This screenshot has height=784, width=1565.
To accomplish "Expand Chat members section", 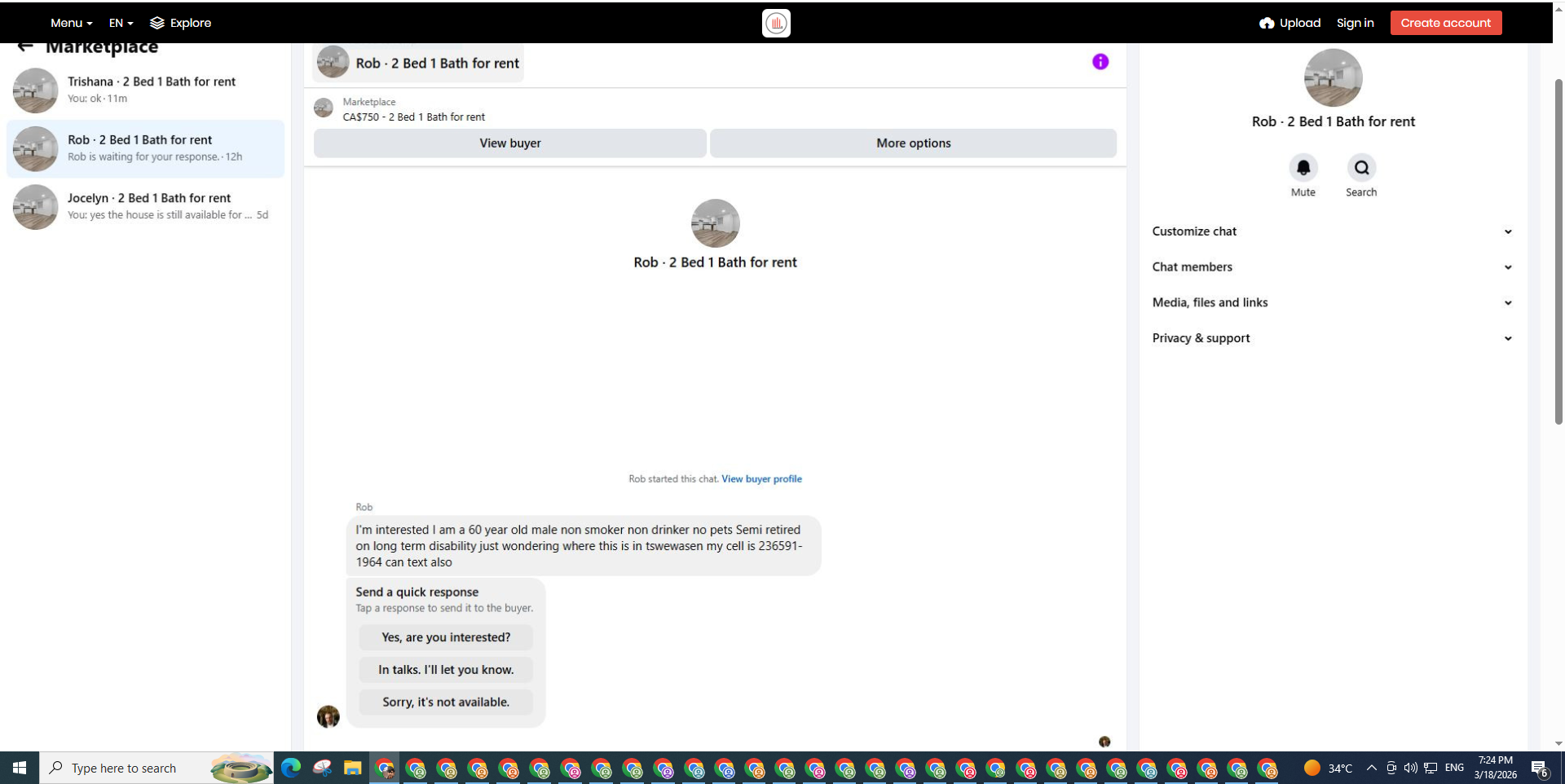I will [x=1332, y=267].
